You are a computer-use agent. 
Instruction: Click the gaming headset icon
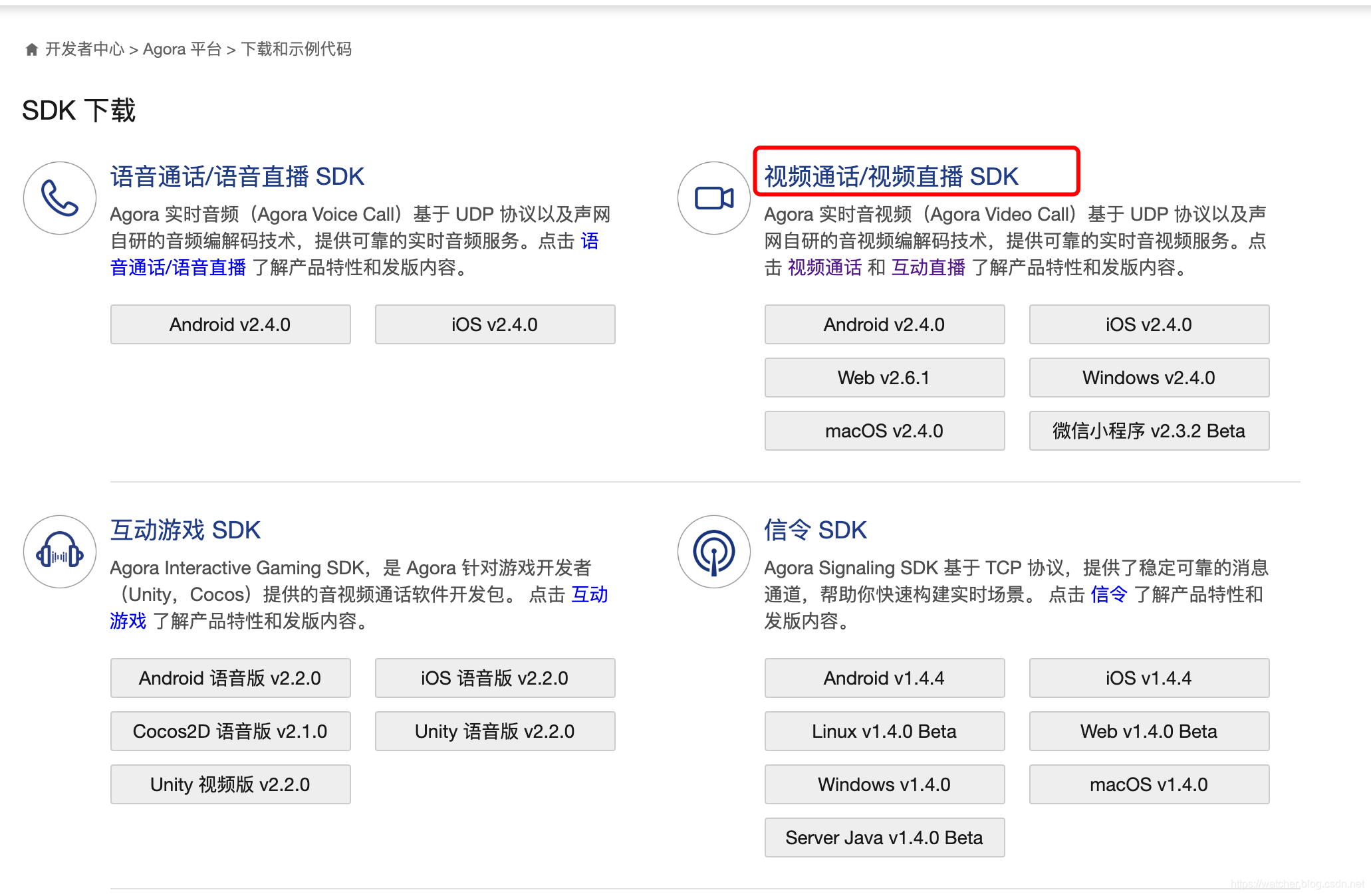60,552
